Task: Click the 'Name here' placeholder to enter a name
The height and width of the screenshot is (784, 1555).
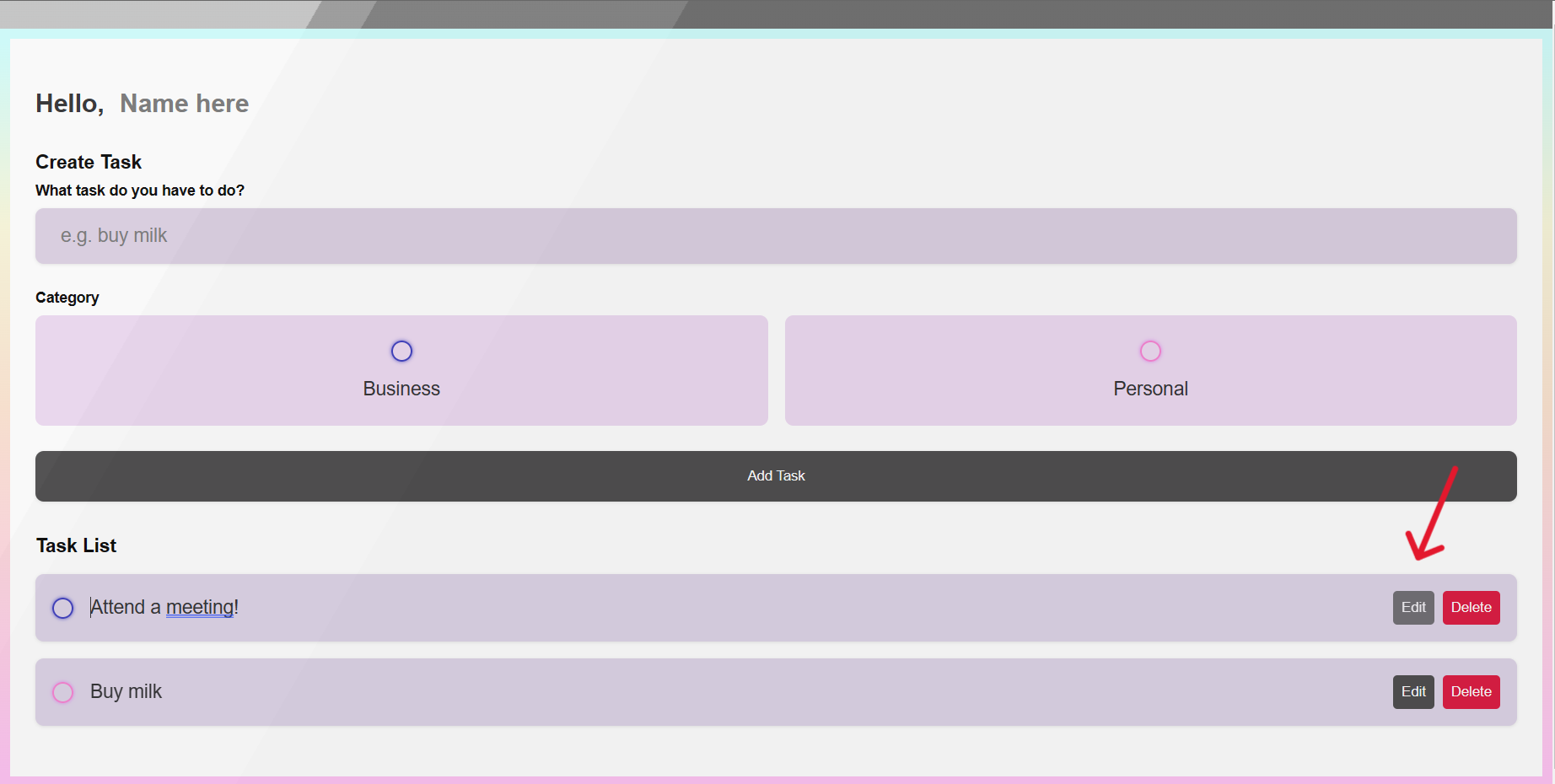Action: [184, 103]
